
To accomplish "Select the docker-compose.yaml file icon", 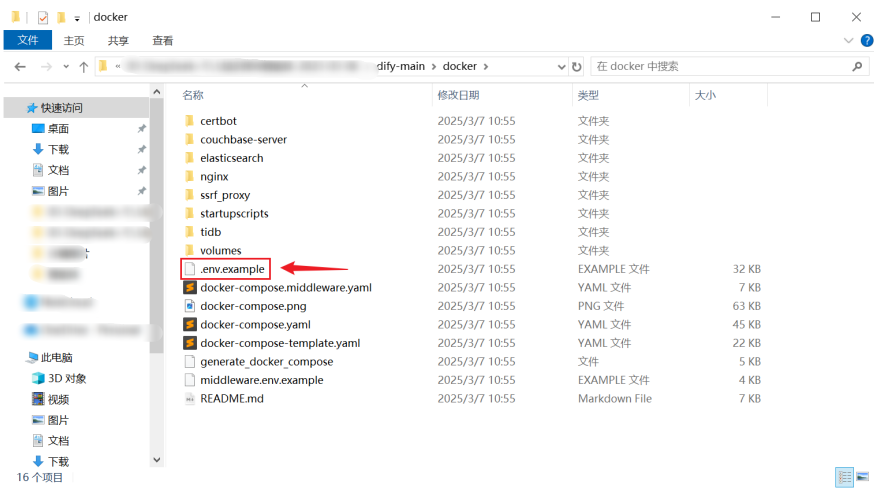I will tap(190, 324).
